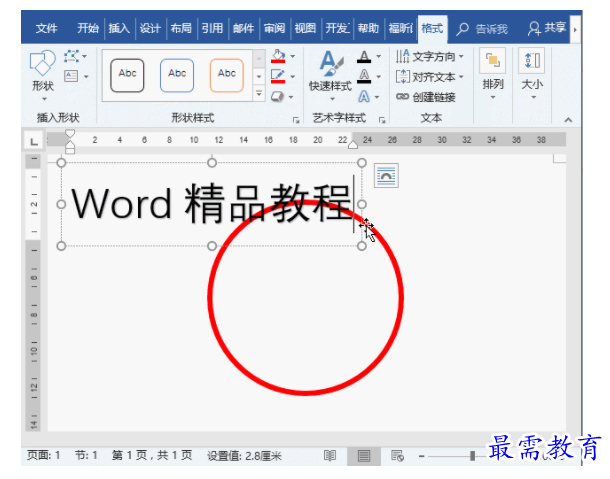Switch to web layout view icon
The width and height of the screenshot is (610, 479).
point(397,456)
